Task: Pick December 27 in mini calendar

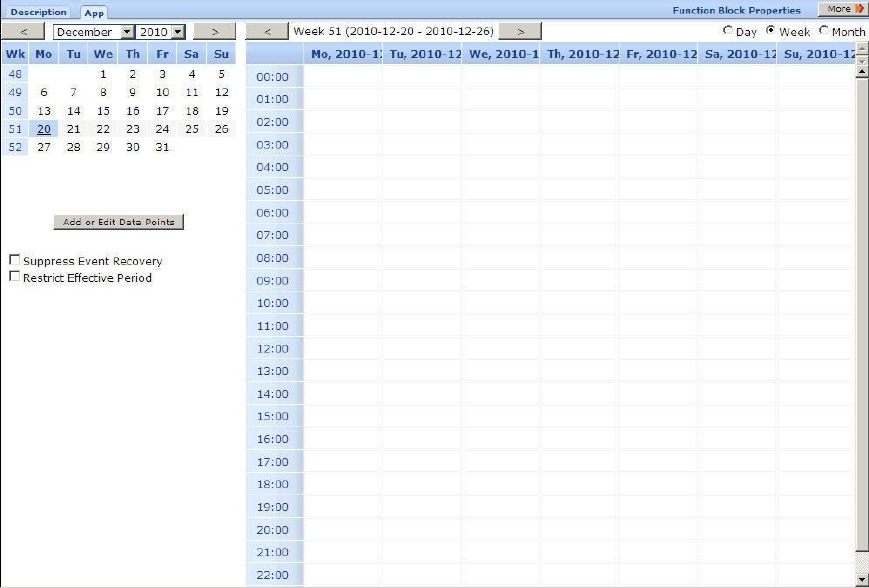Action: point(44,147)
